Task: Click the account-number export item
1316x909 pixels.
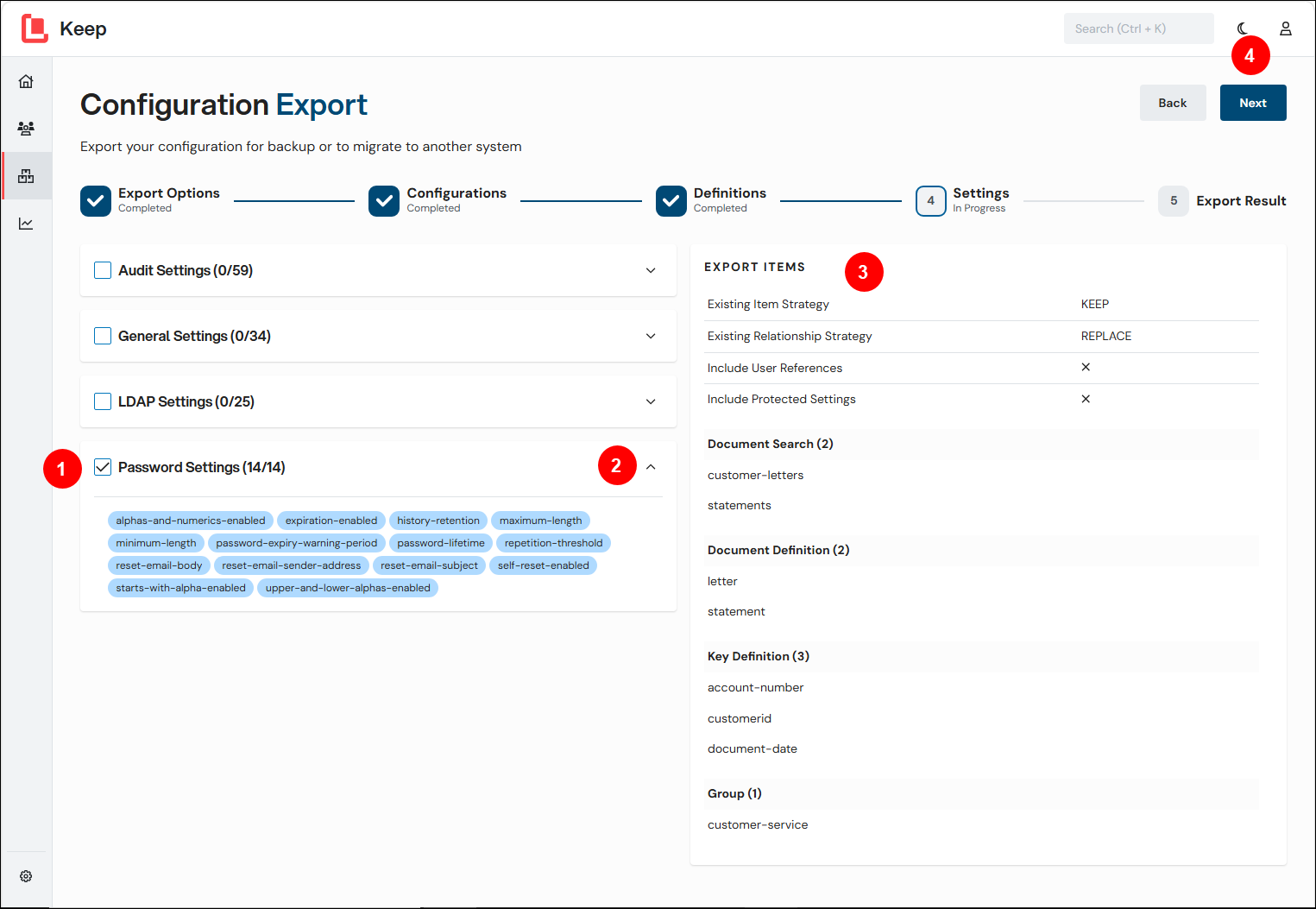Action: (756, 687)
